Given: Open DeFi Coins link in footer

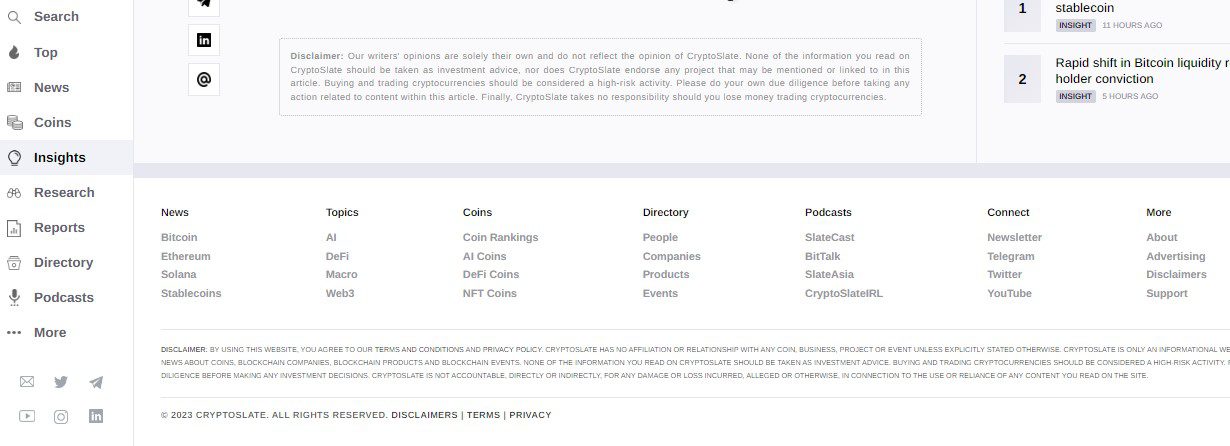Looking at the screenshot, I should click(491, 274).
